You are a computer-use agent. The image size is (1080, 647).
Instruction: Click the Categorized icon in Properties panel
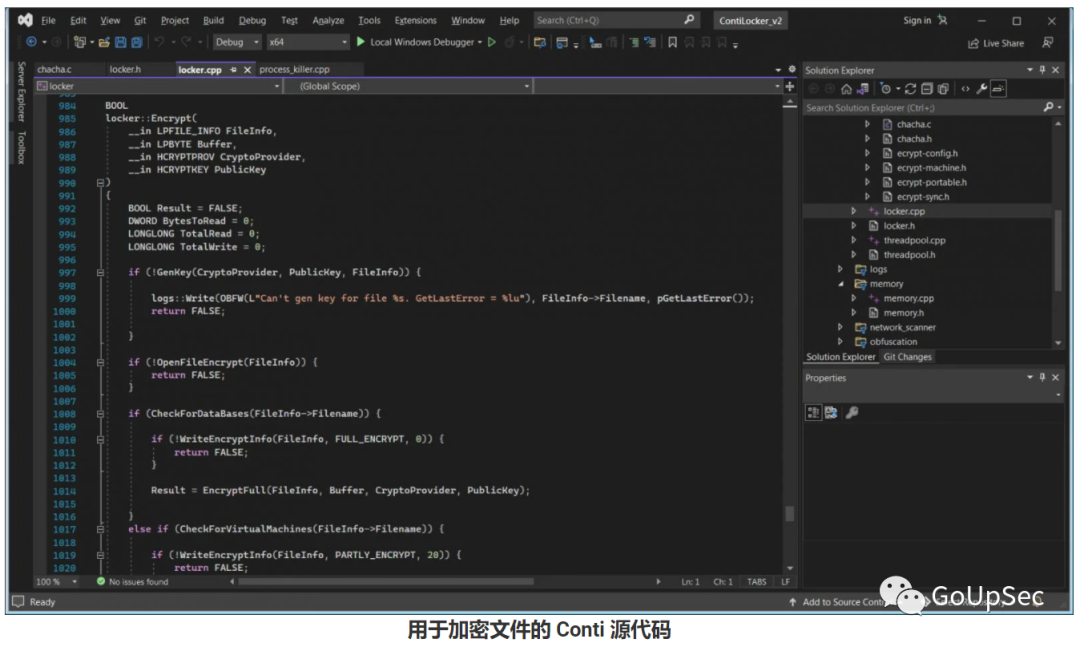813,412
